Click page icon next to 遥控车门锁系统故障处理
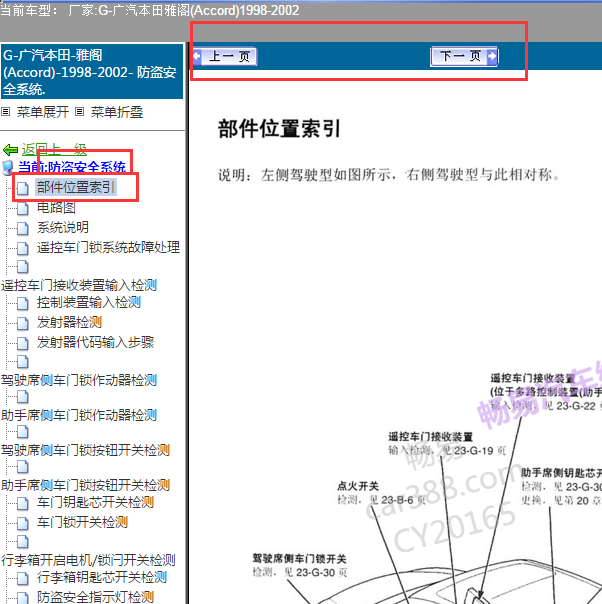The height and width of the screenshot is (604, 602). point(23,248)
